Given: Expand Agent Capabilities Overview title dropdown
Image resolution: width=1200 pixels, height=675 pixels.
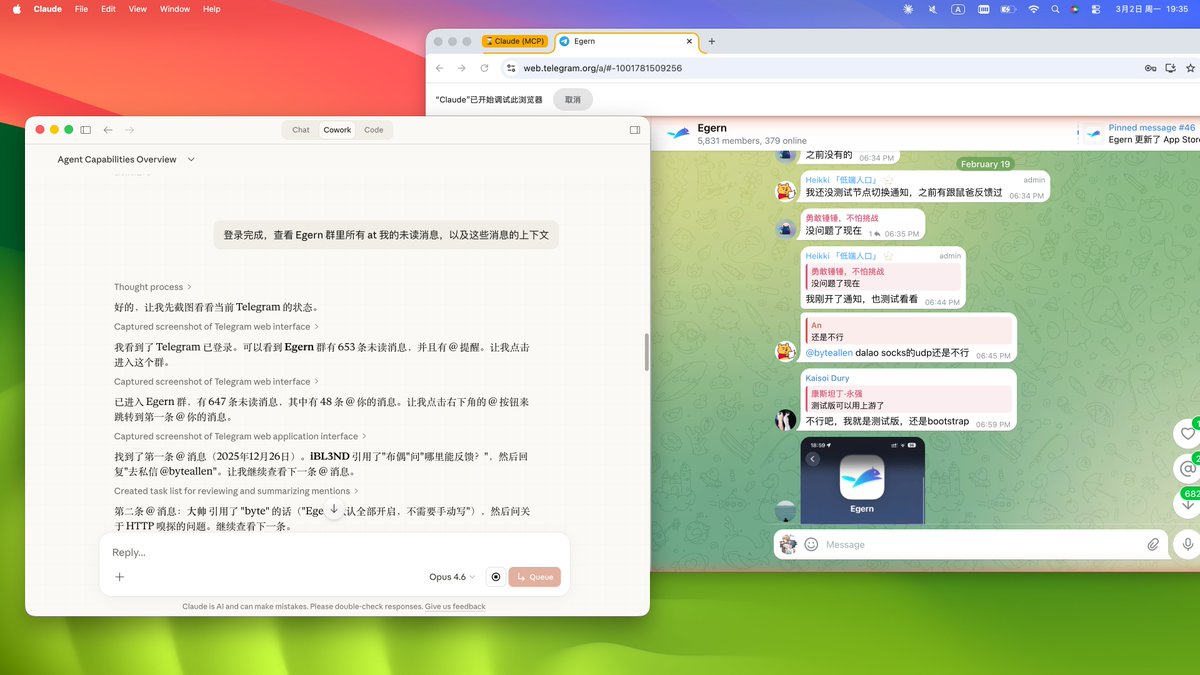Looking at the screenshot, I should (x=191, y=160).
